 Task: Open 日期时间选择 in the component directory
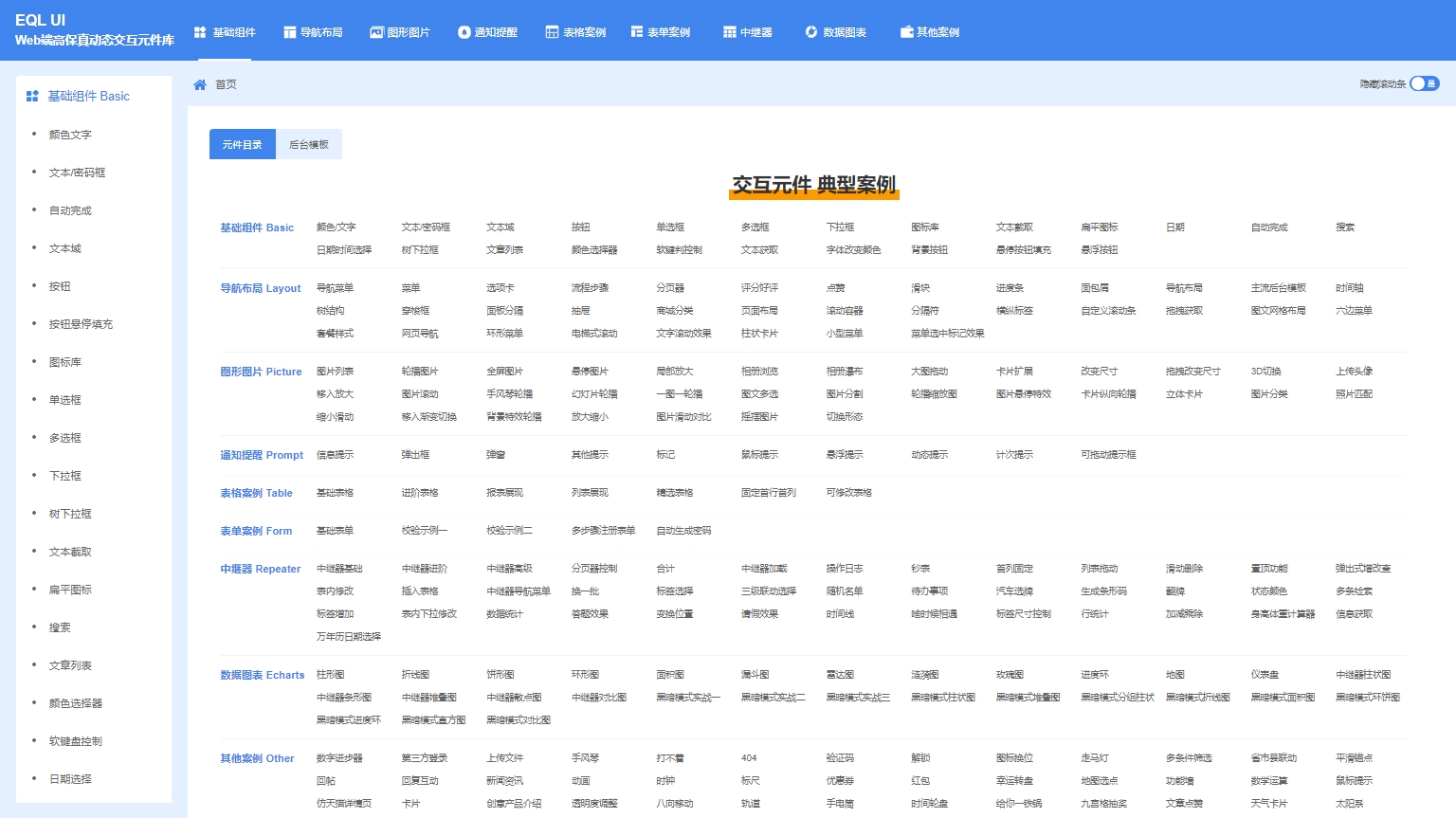[344, 250]
